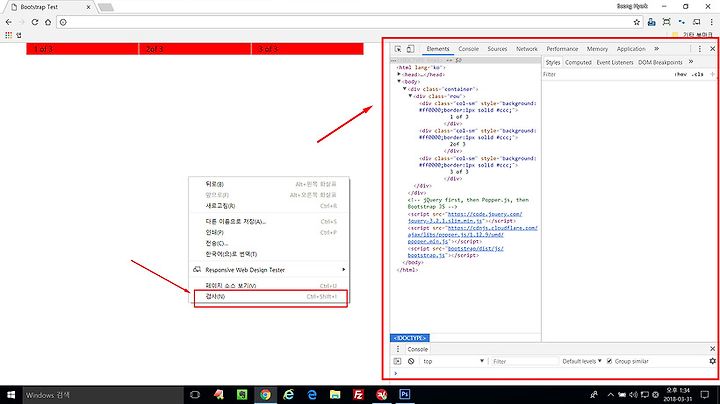Close the console drawer
Image resolution: width=720 pixels, height=404 pixels.
click(712, 349)
